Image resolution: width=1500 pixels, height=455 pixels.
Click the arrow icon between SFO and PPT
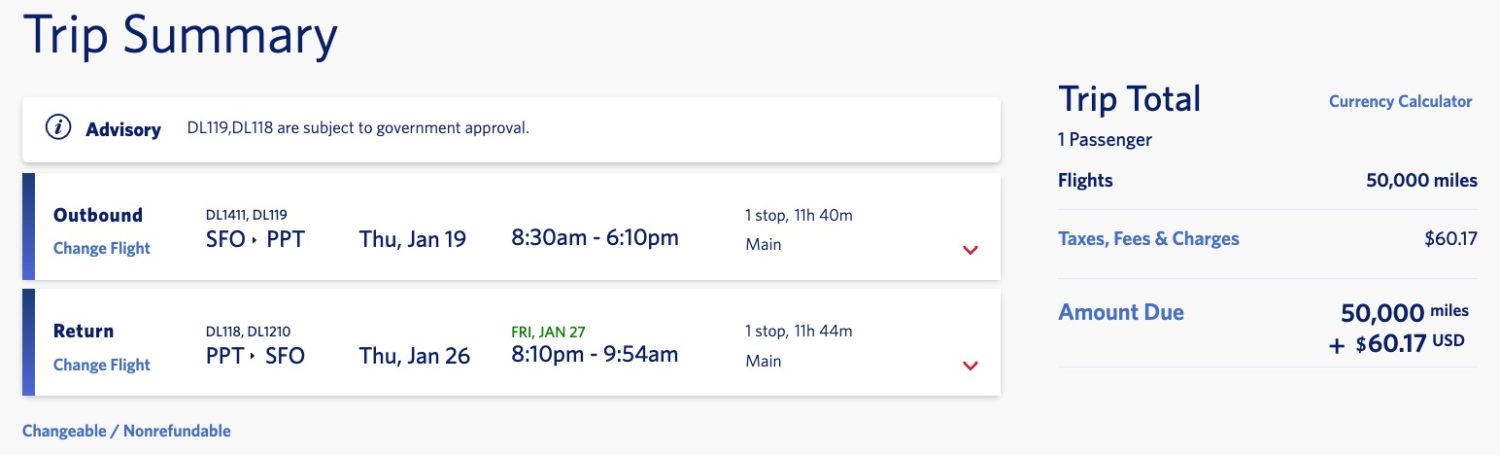click(256, 240)
